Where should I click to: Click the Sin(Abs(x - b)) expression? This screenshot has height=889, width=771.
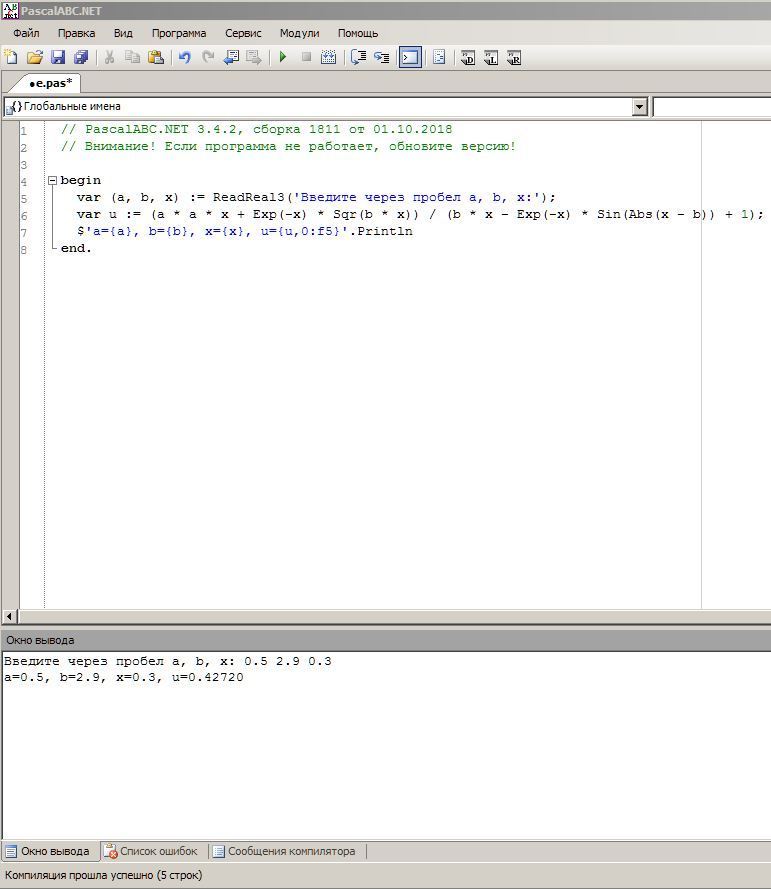tap(656, 214)
